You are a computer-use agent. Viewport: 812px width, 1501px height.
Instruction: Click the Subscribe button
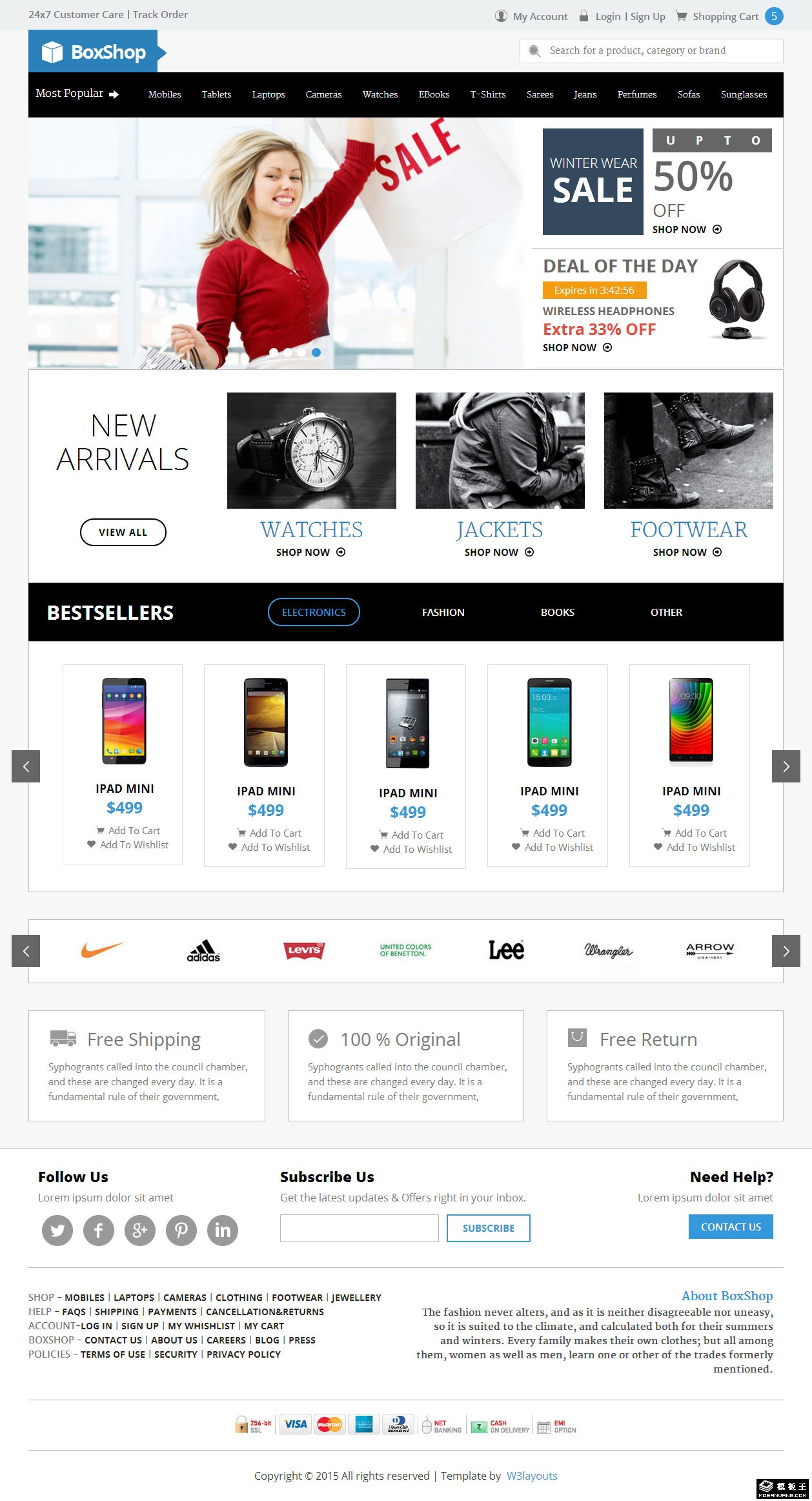pyautogui.click(x=489, y=1228)
